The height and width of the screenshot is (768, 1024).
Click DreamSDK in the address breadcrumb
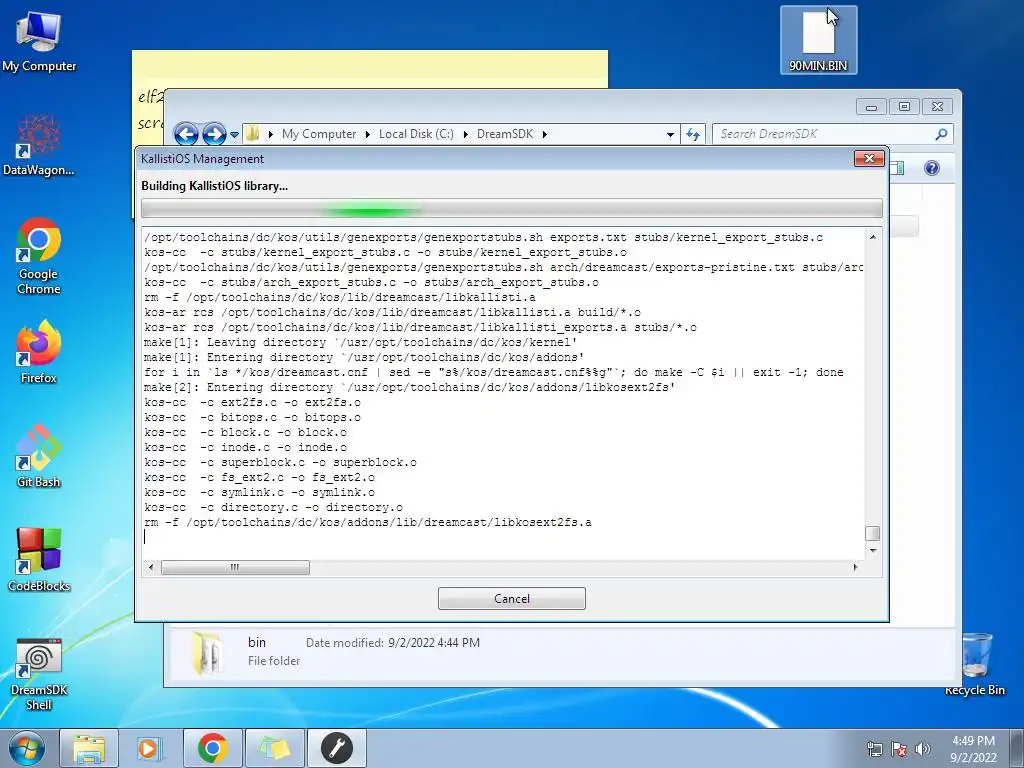pyautogui.click(x=505, y=134)
